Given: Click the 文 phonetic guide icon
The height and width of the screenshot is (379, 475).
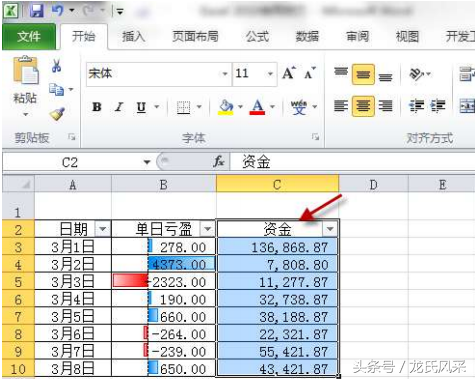Looking at the screenshot, I should (299, 107).
